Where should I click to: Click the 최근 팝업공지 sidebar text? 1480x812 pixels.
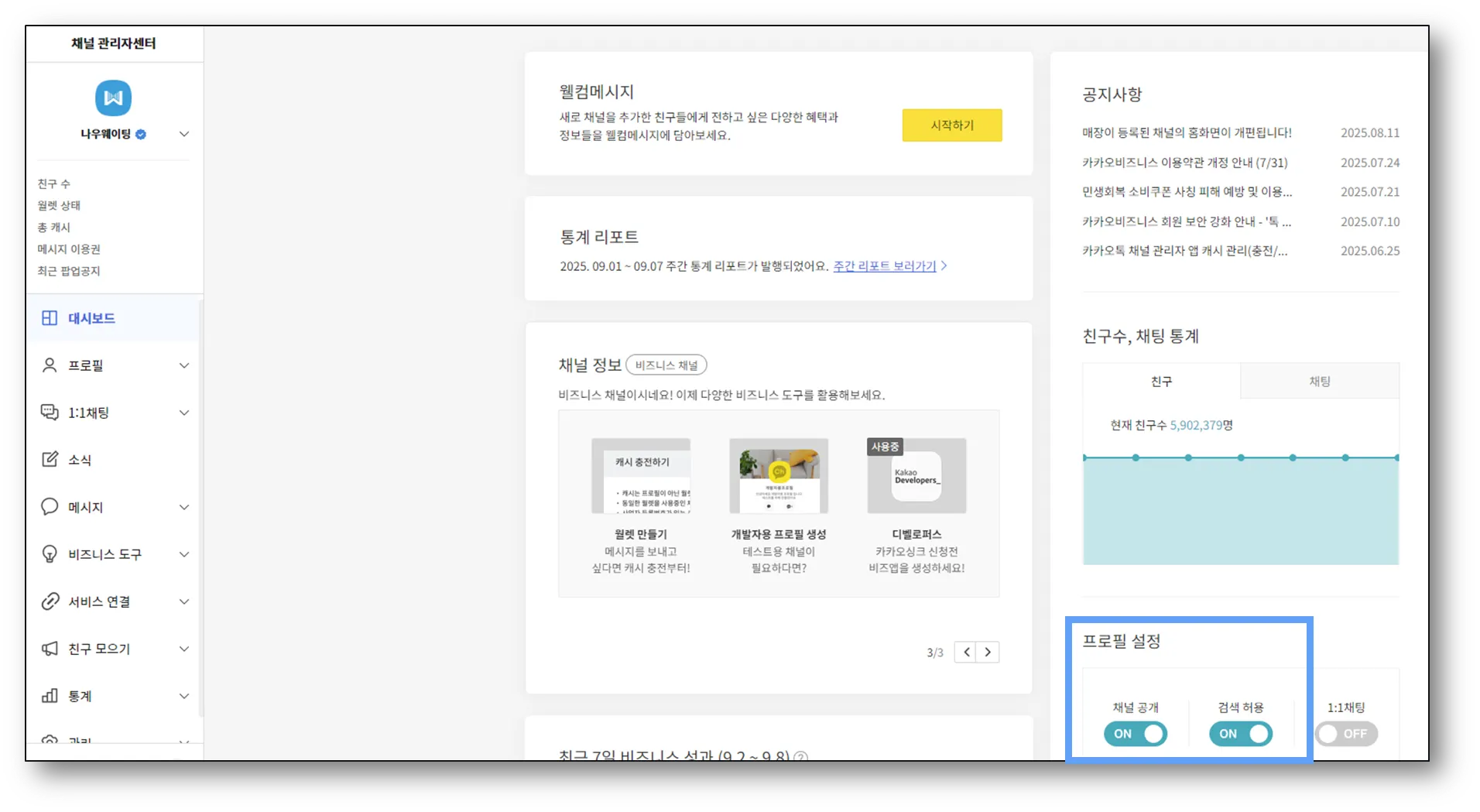[69, 271]
